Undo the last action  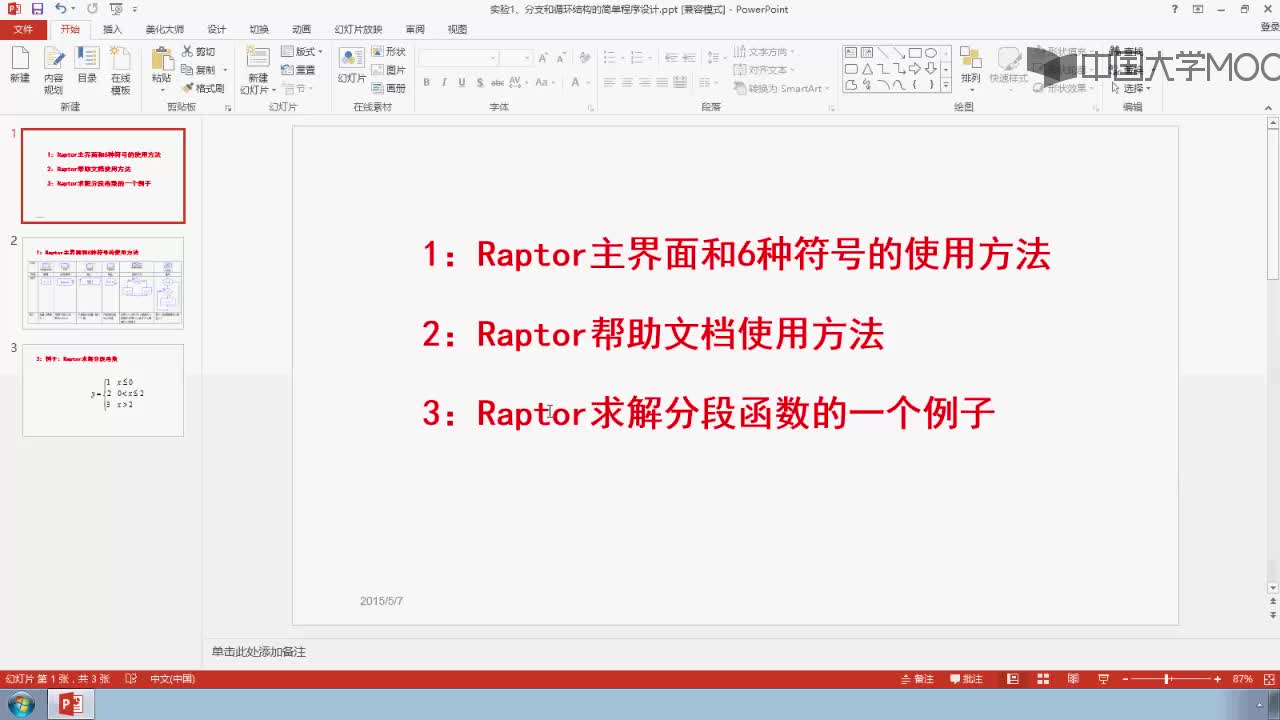point(61,9)
